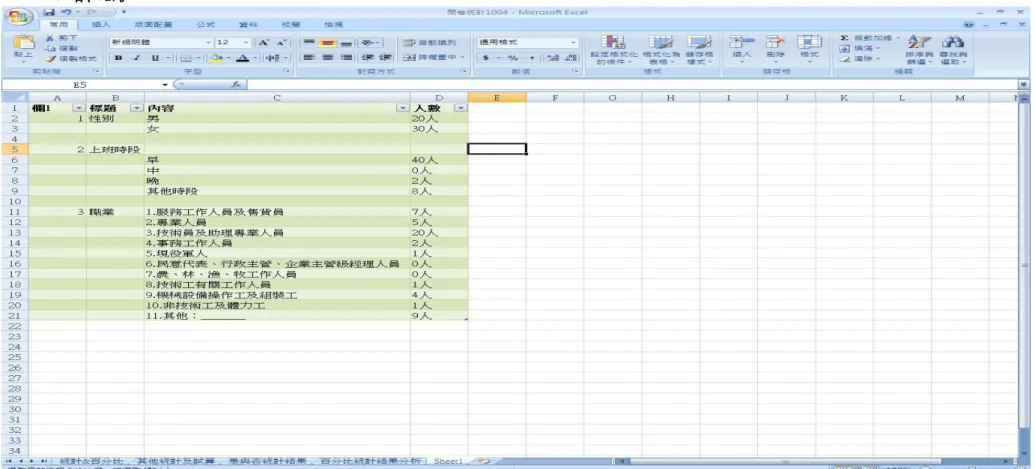
Task: Open phonetic guide 中 button
Action: 271,58
